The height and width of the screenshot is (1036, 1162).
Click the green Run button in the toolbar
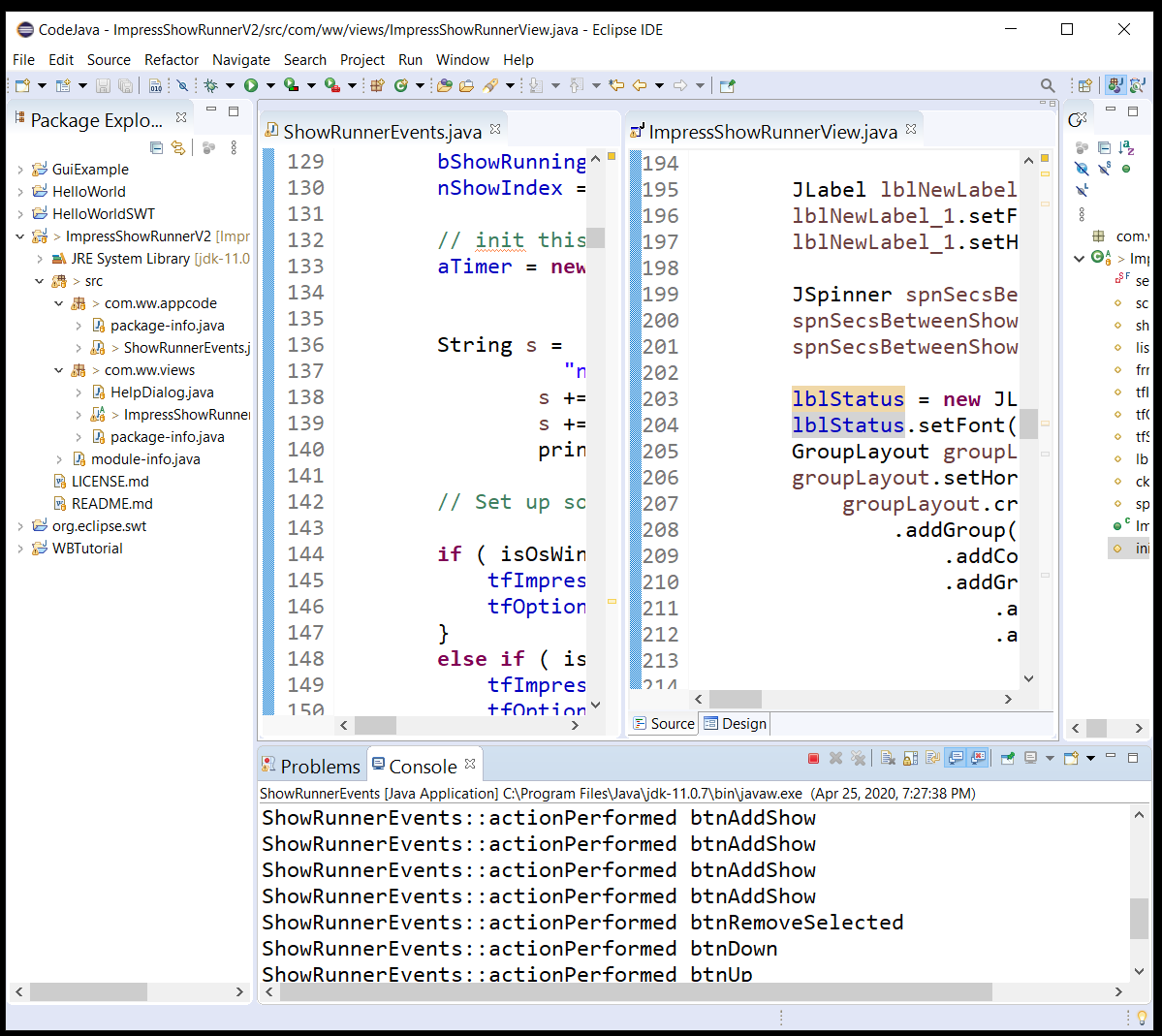251,85
